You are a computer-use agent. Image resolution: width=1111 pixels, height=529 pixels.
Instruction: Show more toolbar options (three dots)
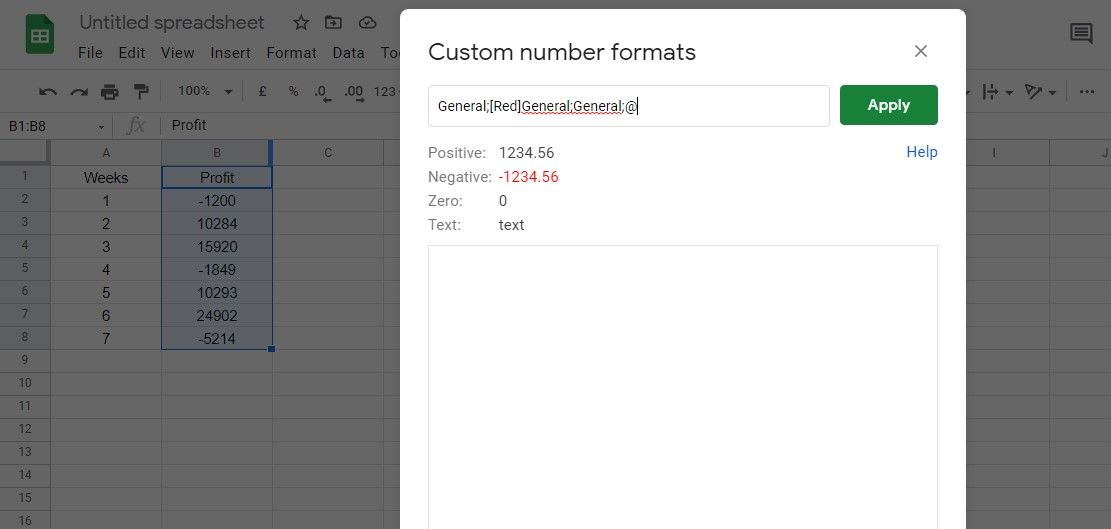[x=1086, y=92]
